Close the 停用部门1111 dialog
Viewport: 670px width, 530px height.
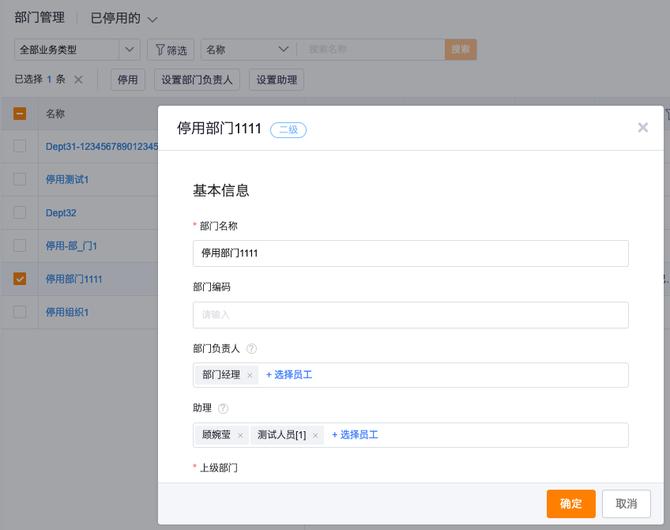643,127
